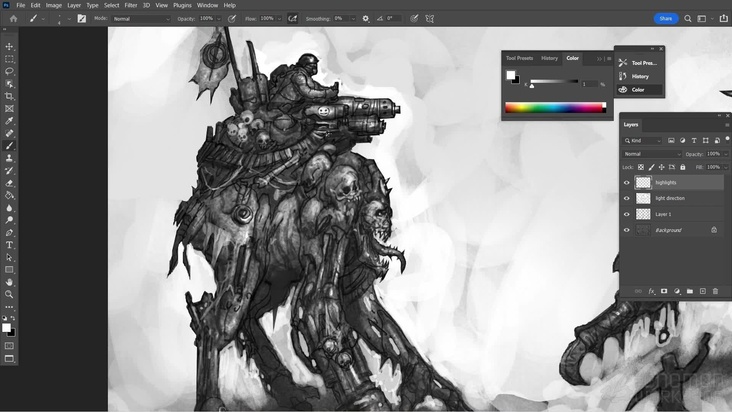
Task: Hide the highlights layer
Action: tap(626, 182)
